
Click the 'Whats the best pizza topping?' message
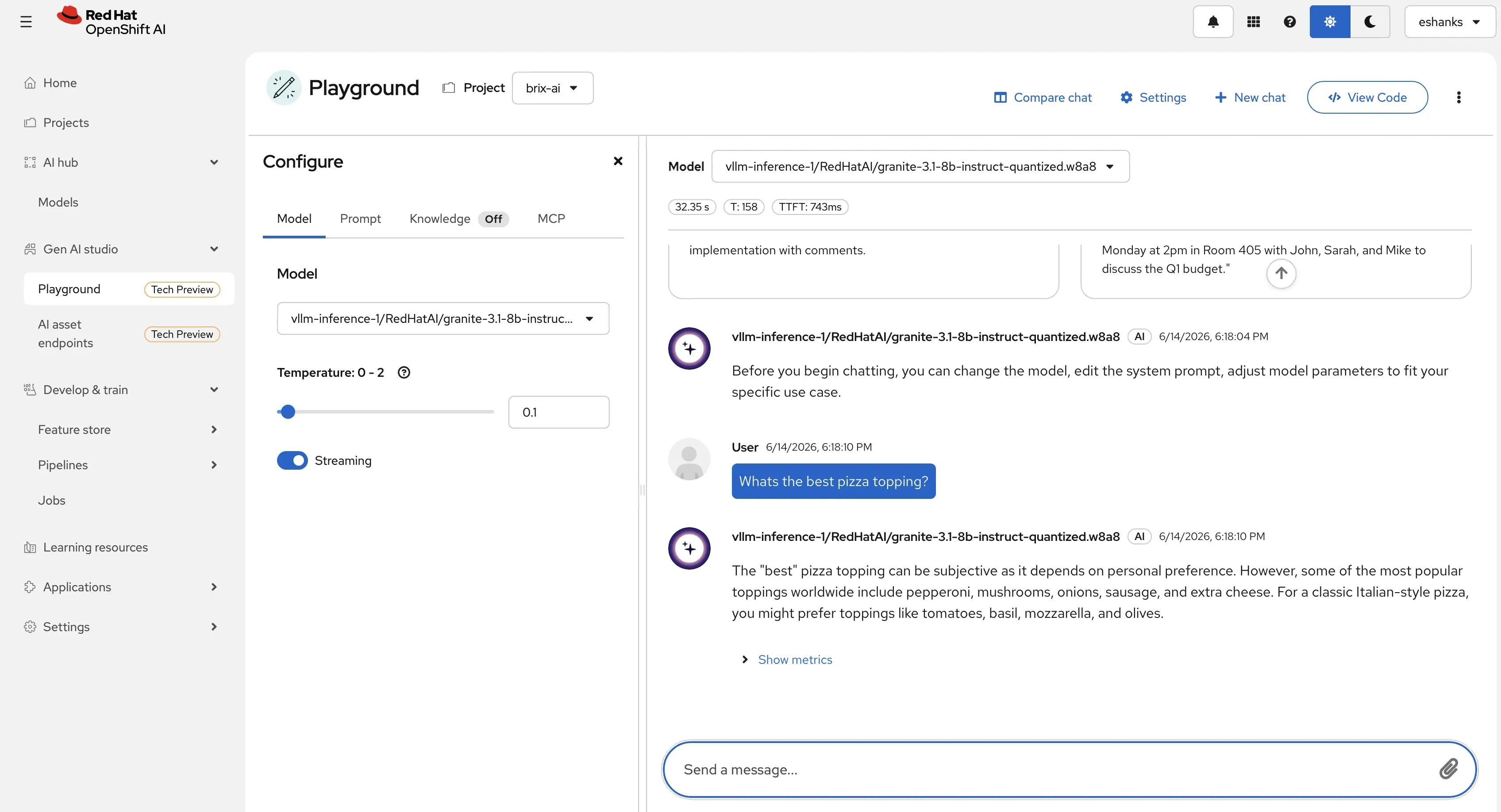point(833,481)
